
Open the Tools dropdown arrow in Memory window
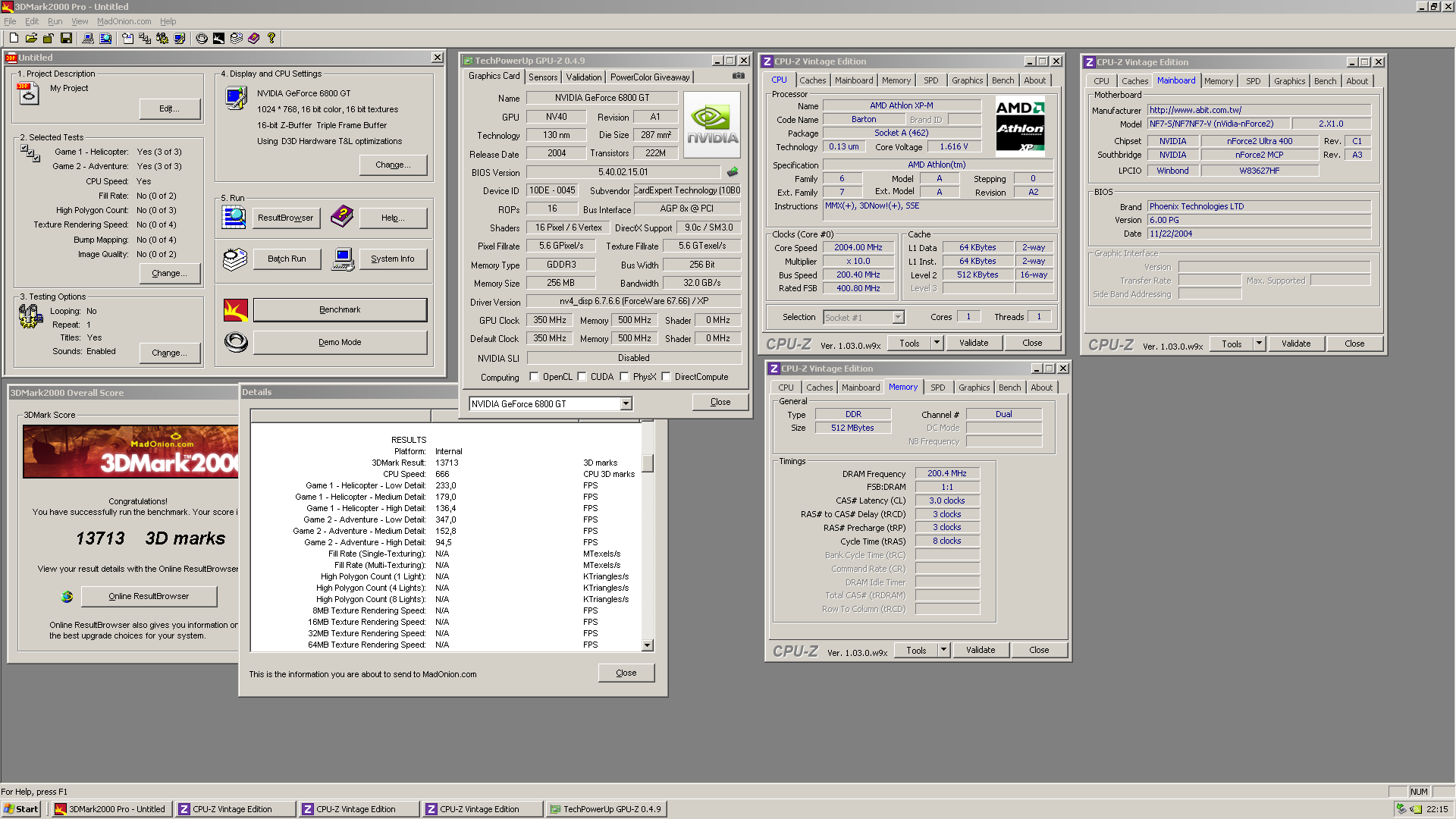coord(943,651)
